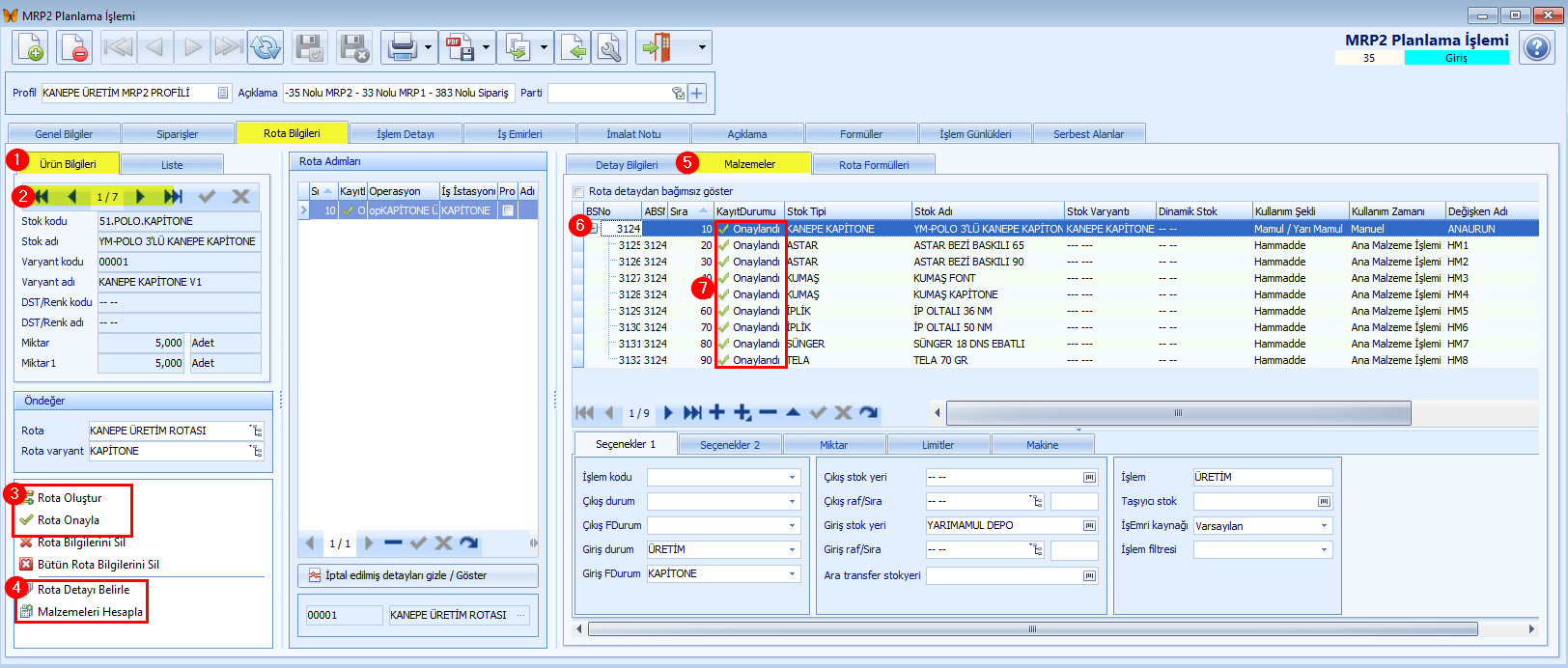Refresh data using the blue circular arrows icon
Image resolution: width=1568 pixels, height=668 pixels.
(x=266, y=47)
